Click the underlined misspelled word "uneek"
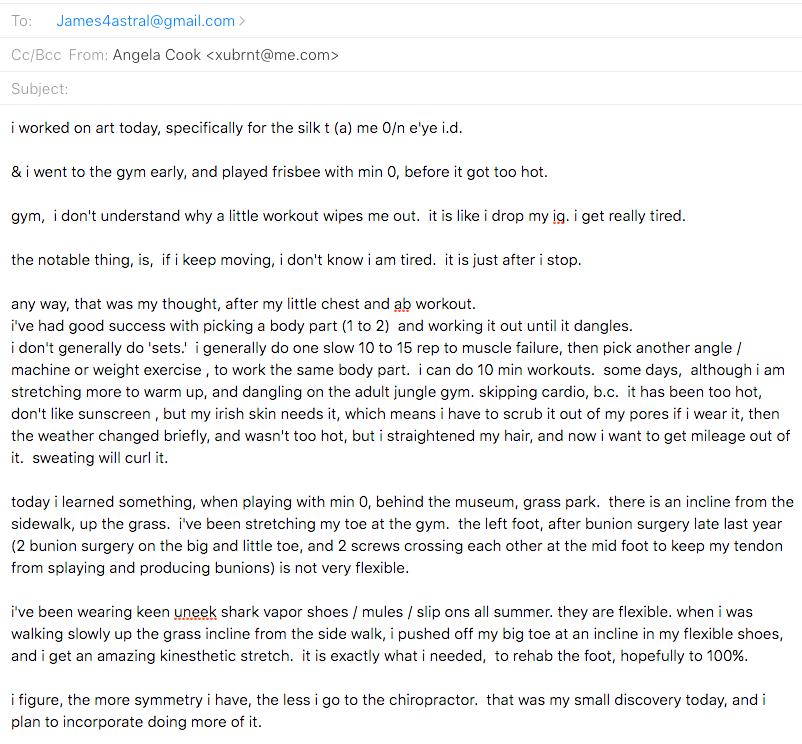The width and height of the screenshot is (802, 744). (x=195, y=612)
